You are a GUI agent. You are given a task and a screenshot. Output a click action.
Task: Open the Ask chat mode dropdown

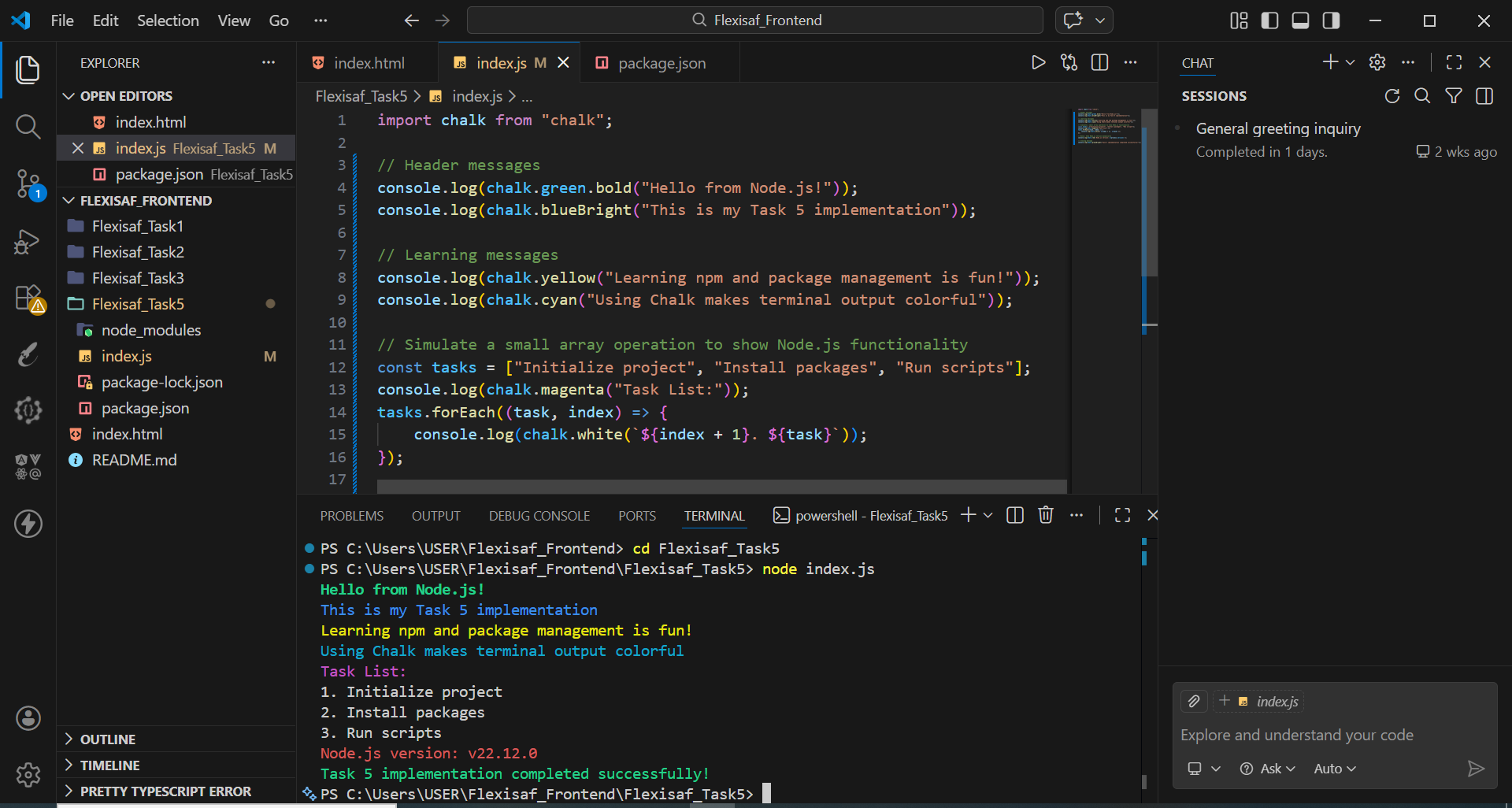tap(1267, 769)
